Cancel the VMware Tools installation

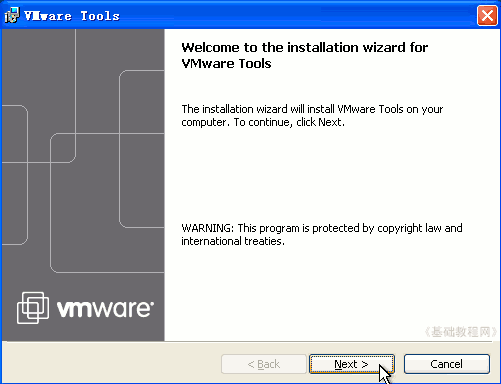(x=447, y=364)
